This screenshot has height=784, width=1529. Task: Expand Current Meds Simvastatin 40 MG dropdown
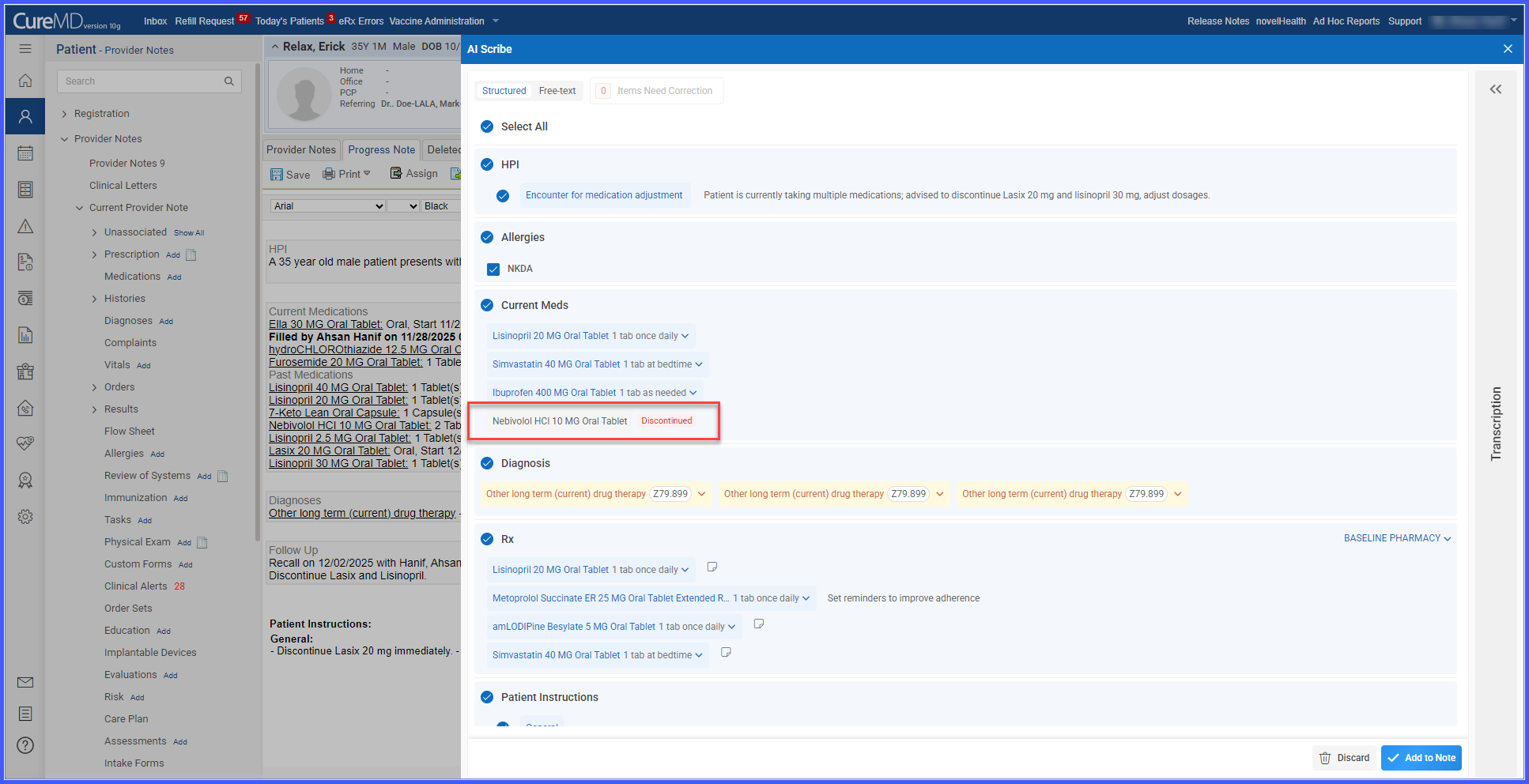[699, 364]
